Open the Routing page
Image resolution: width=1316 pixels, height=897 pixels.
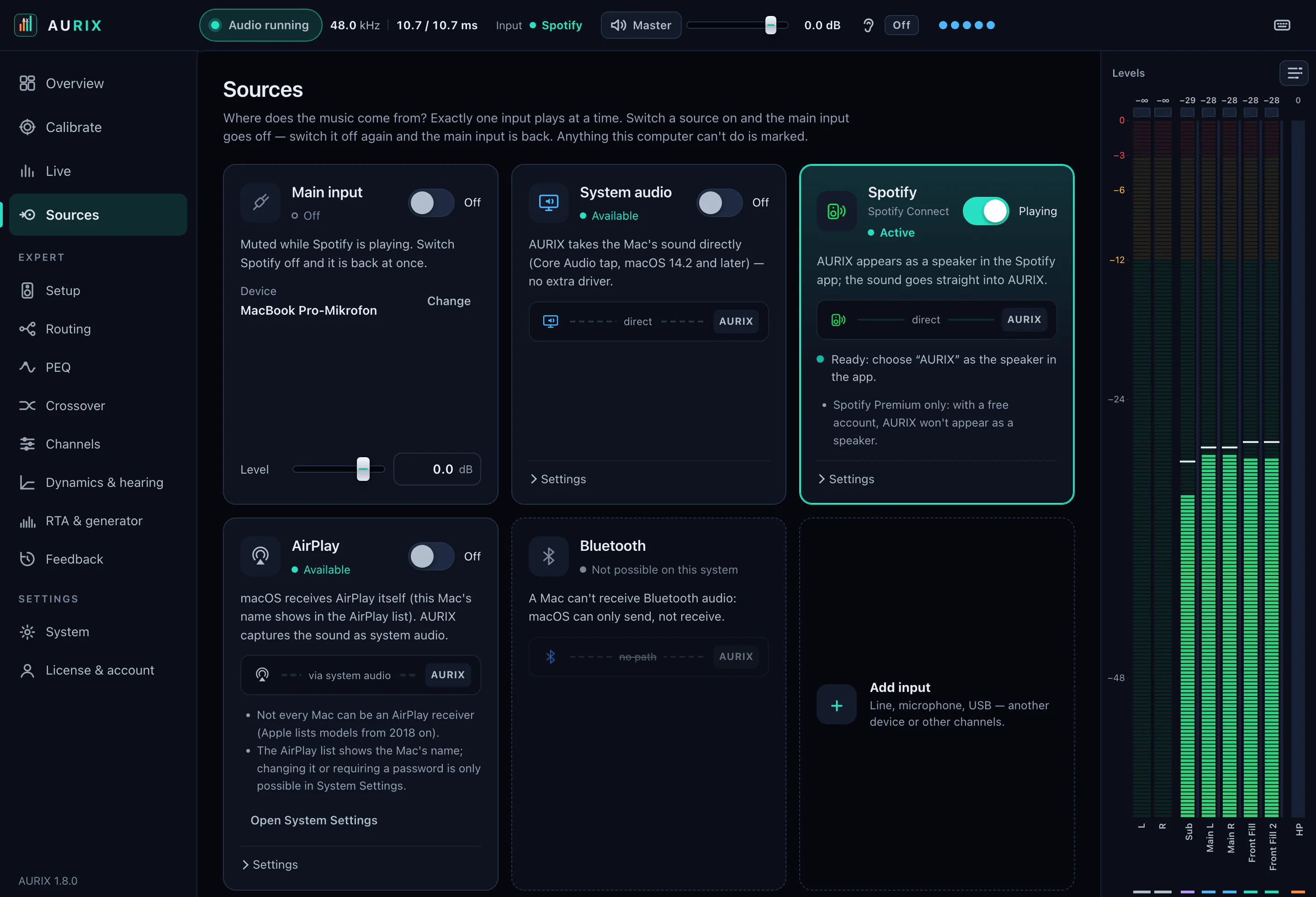[98, 329]
